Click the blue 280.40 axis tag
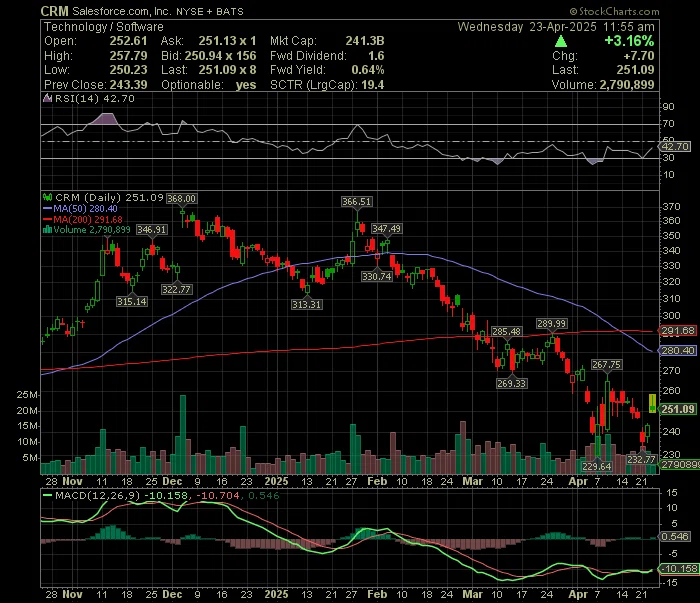Screen dimensions: 700x603 pyautogui.click(x=678, y=351)
